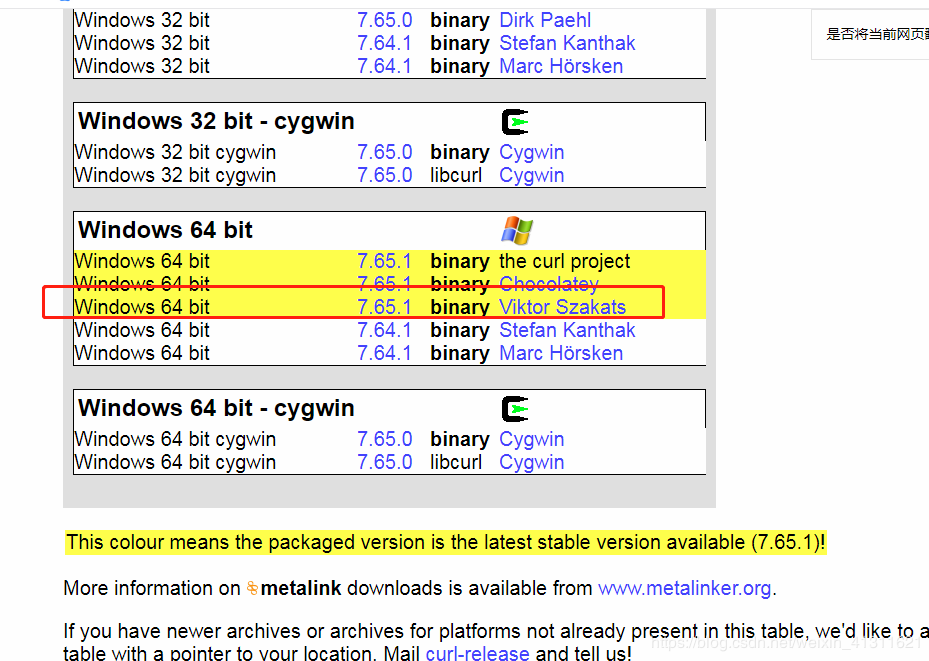Click the orange metalink icon before 'metalink'
This screenshot has height=661, width=929.
point(252,588)
